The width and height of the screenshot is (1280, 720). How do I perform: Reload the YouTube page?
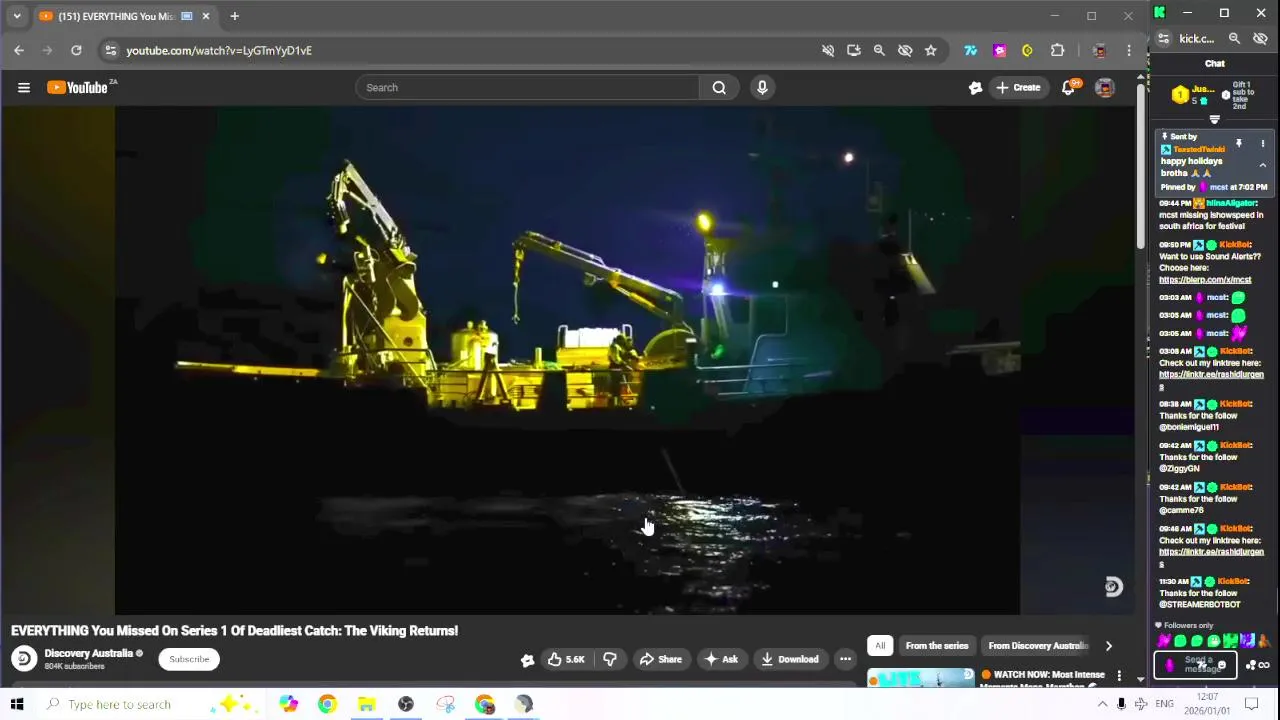point(76,50)
